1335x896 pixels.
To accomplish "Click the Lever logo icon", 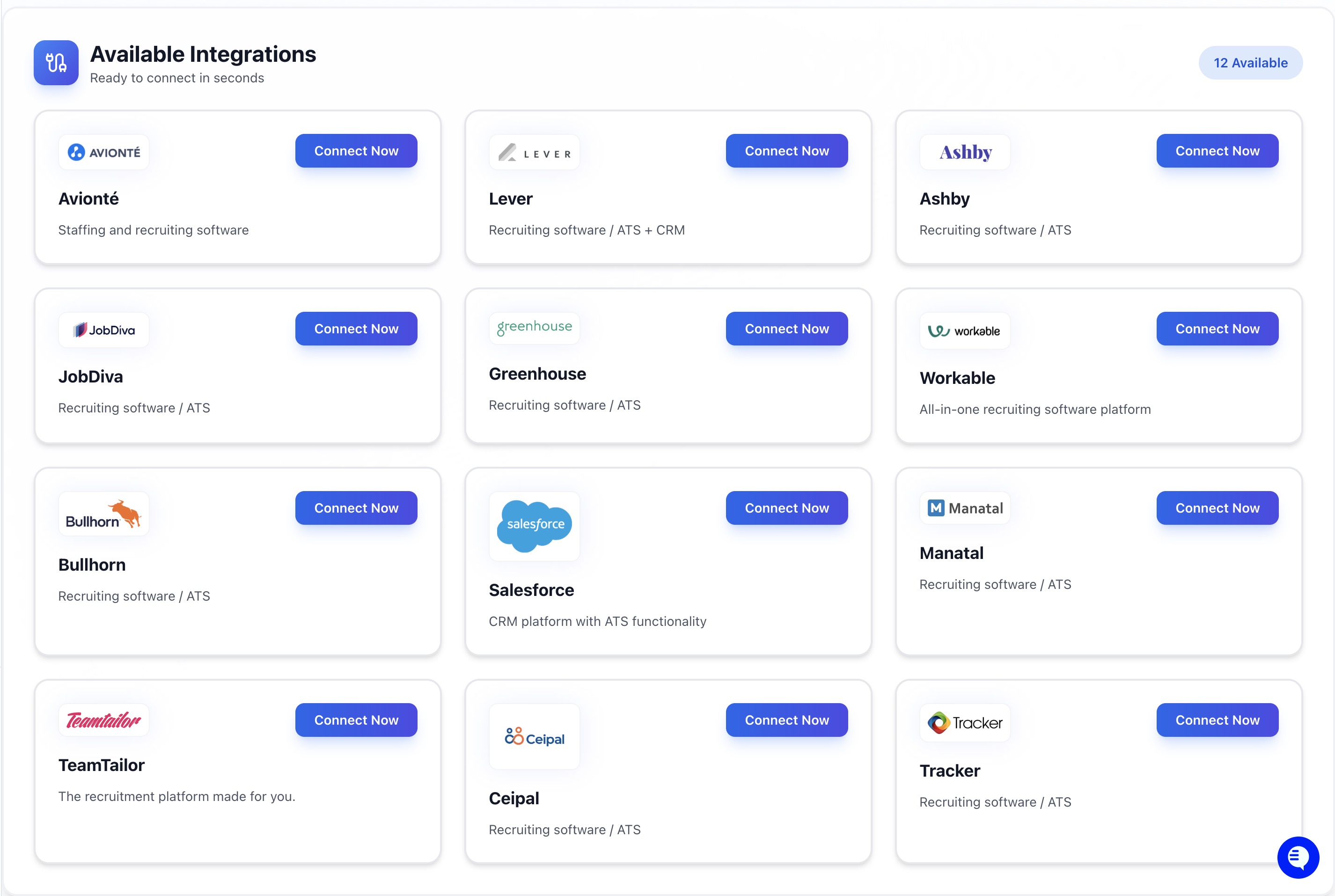I will pyautogui.click(x=534, y=153).
